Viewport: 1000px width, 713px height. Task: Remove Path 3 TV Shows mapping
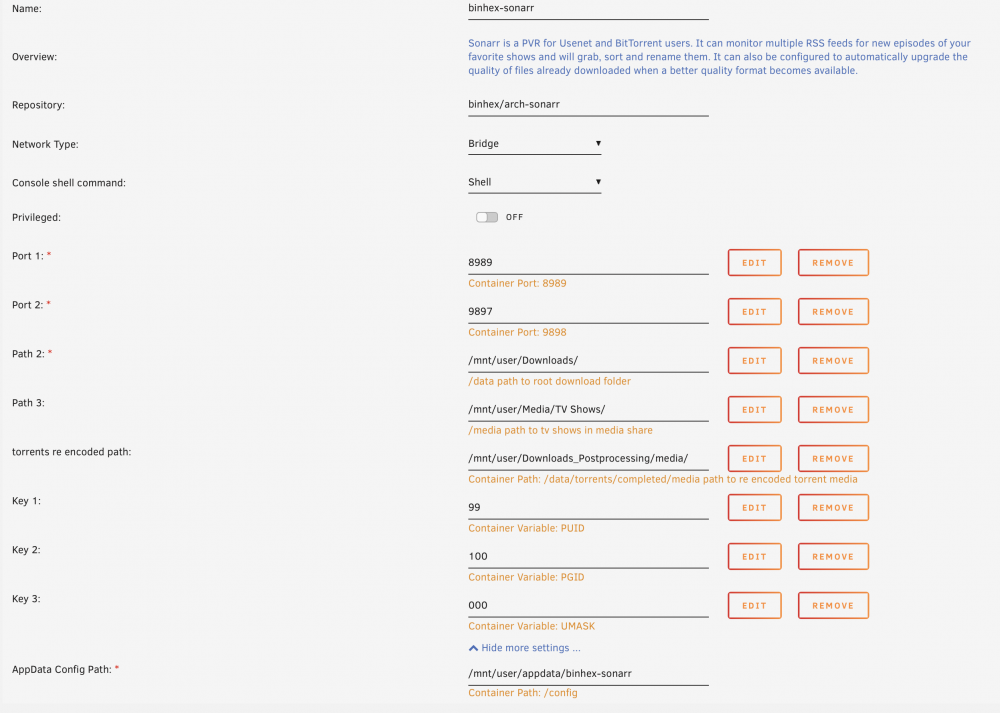[x=833, y=410]
